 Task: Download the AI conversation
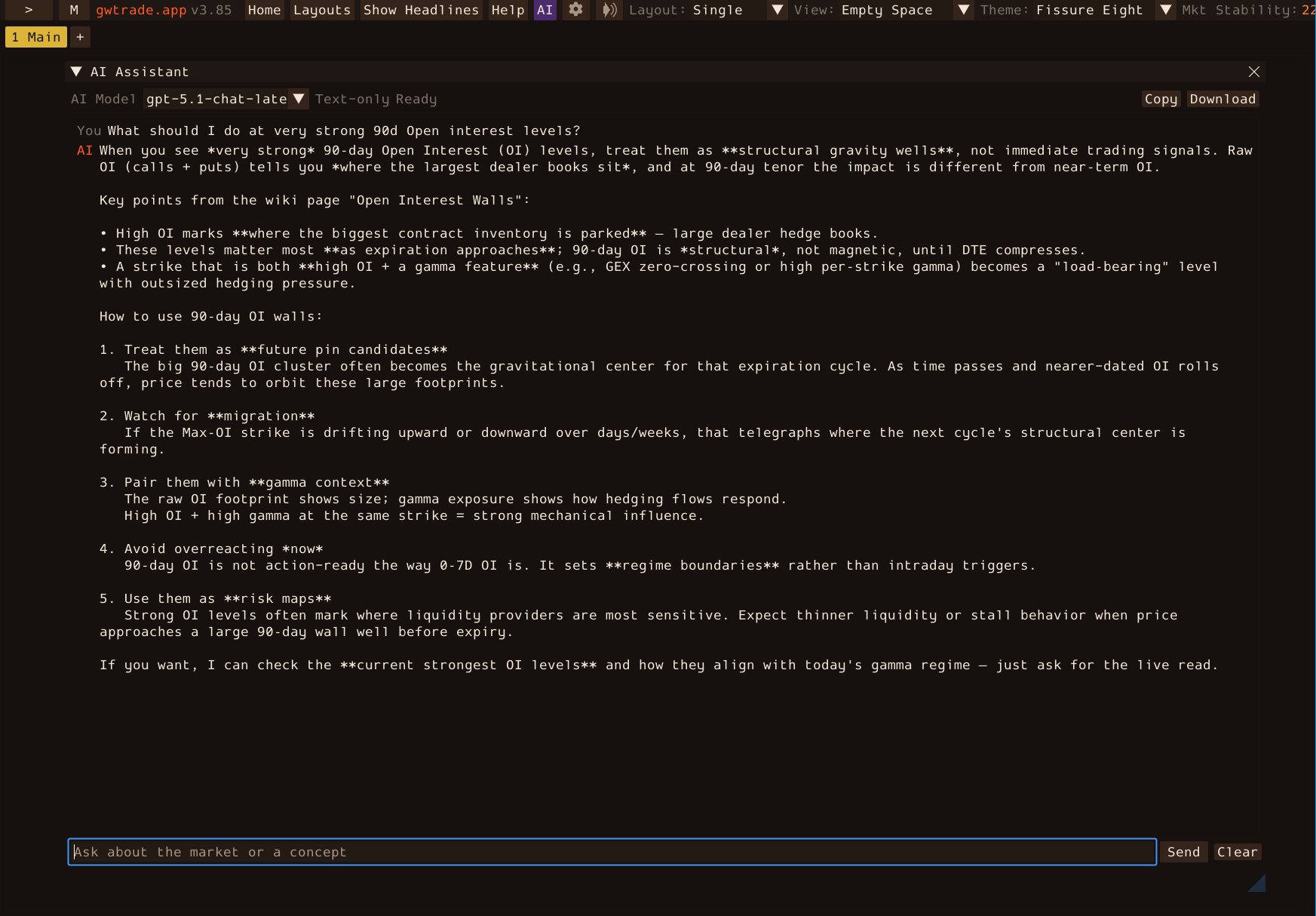[x=1222, y=99]
